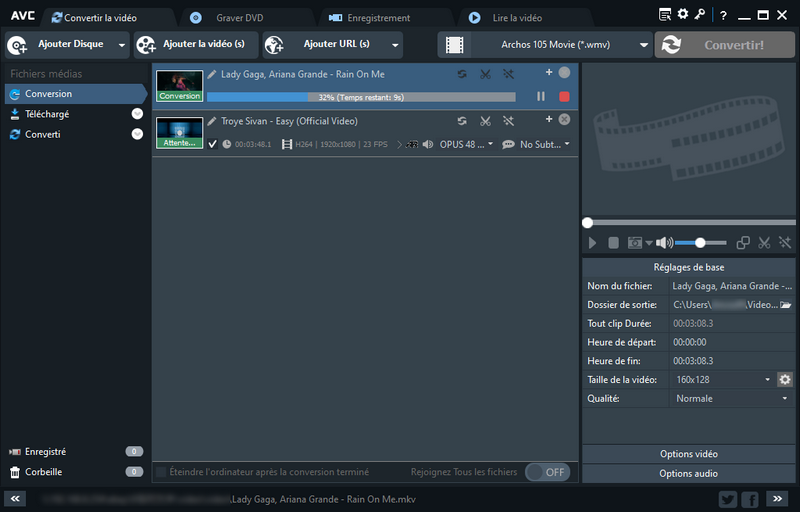The height and width of the screenshot is (512, 800).
Task: Collapse the left panel with double-arrow
Action: 15,499
